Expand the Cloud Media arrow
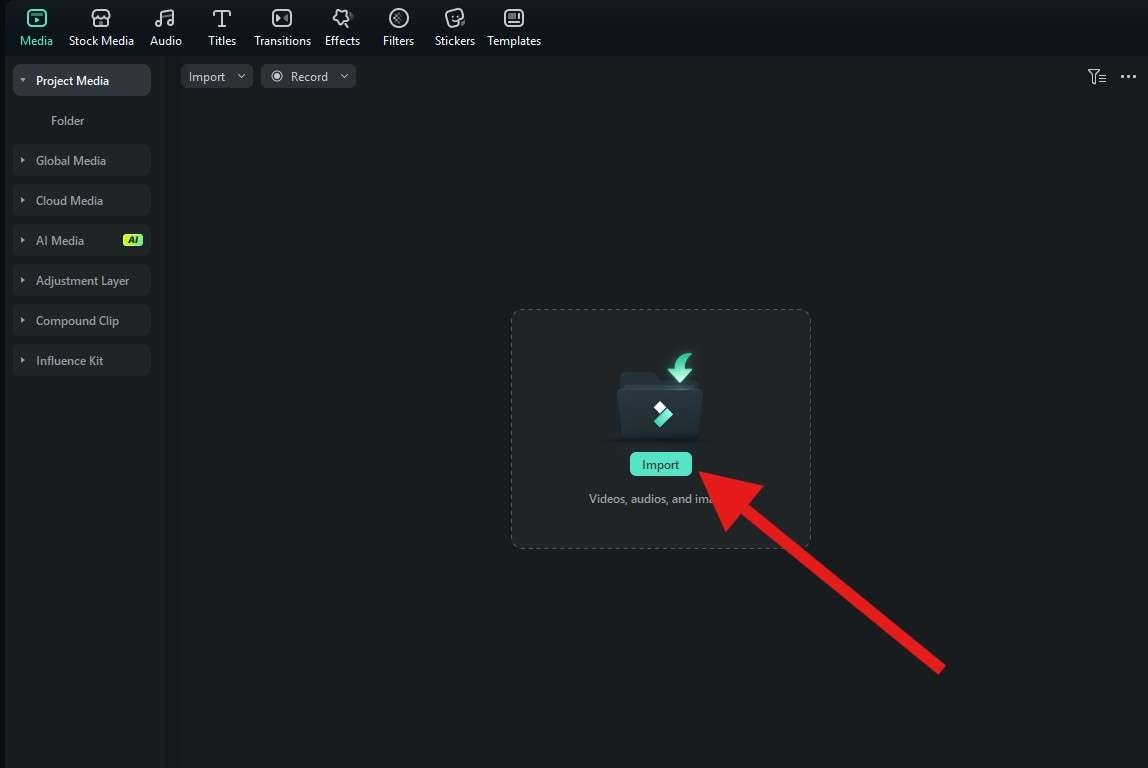The height and width of the screenshot is (768, 1148). pyautogui.click(x=23, y=200)
